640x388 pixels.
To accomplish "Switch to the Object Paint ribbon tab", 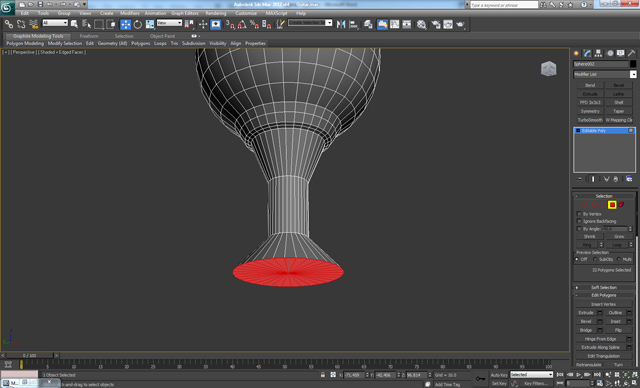I will (162, 36).
